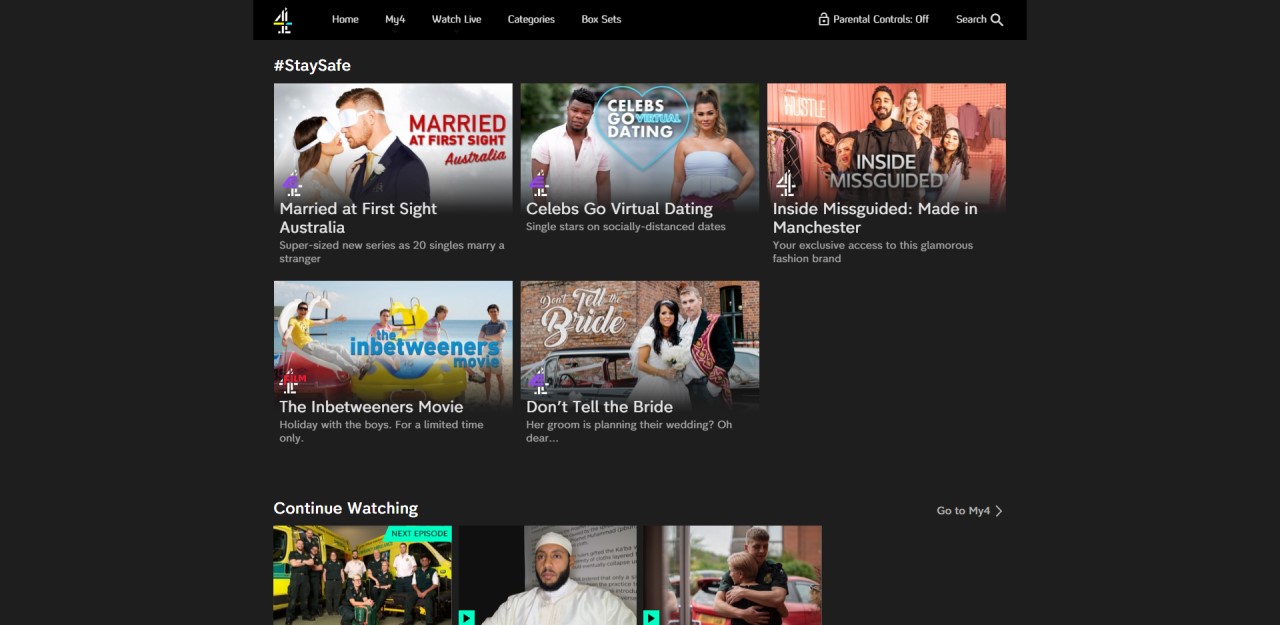Click the Parental Controls padlock icon
The height and width of the screenshot is (625, 1280).
[x=824, y=19]
